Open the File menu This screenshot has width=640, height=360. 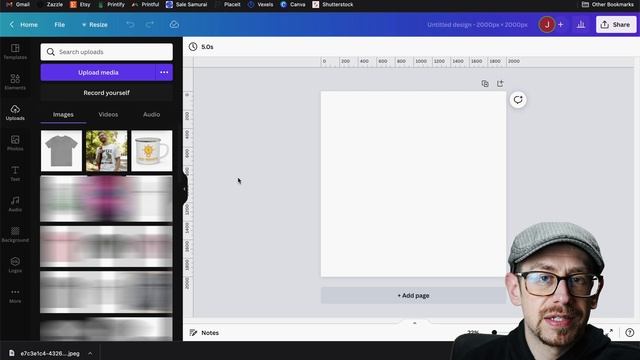[60, 24]
